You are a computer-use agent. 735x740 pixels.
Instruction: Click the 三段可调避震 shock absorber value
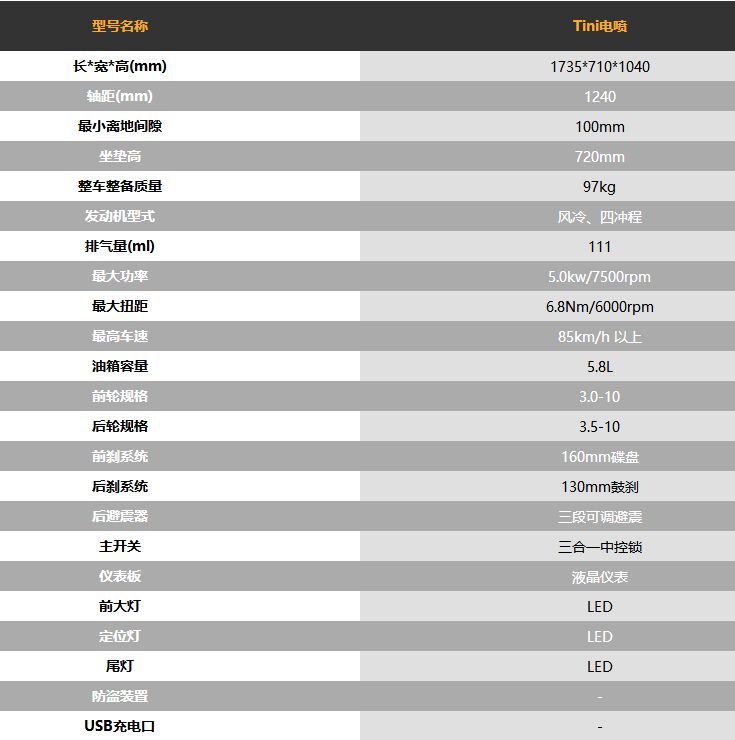point(600,517)
